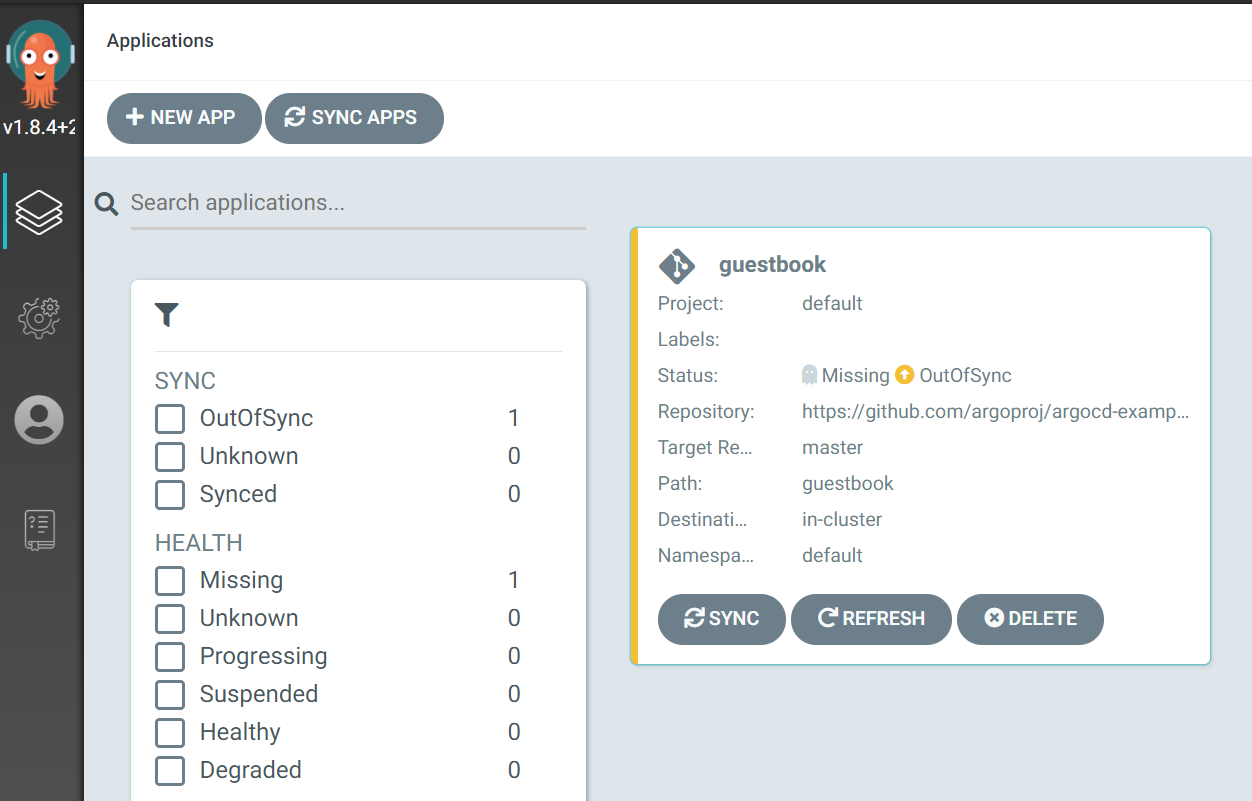This screenshot has height=801, width=1252.
Task: Click the filter funnel icon
Action: (x=167, y=315)
